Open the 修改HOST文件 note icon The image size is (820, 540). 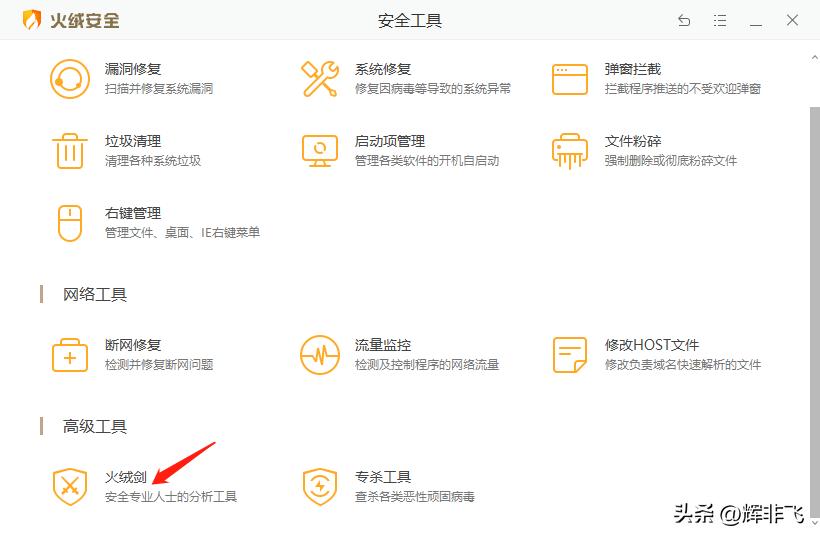570,355
